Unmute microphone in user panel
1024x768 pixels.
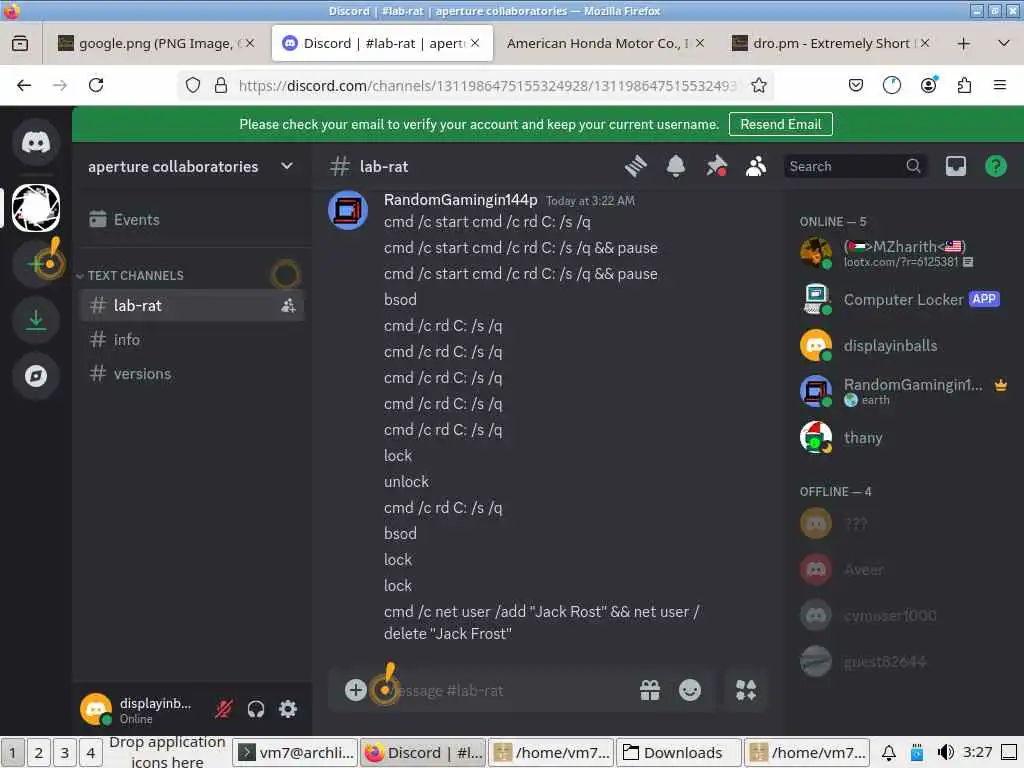(x=223, y=709)
